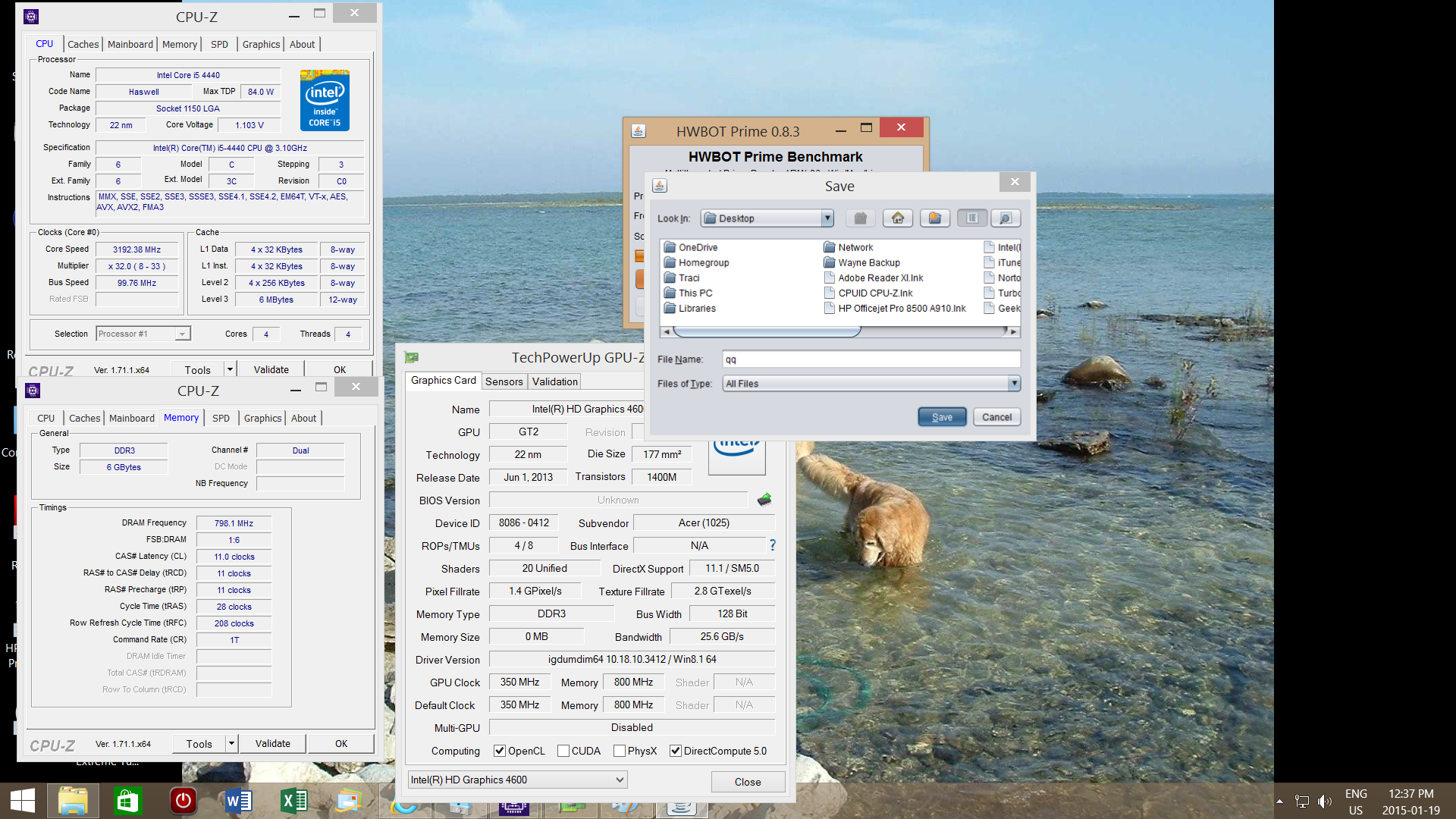The width and height of the screenshot is (1456, 819).
Task: Click the Intel Core i5 4440 name value
Action: click(188, 75)
